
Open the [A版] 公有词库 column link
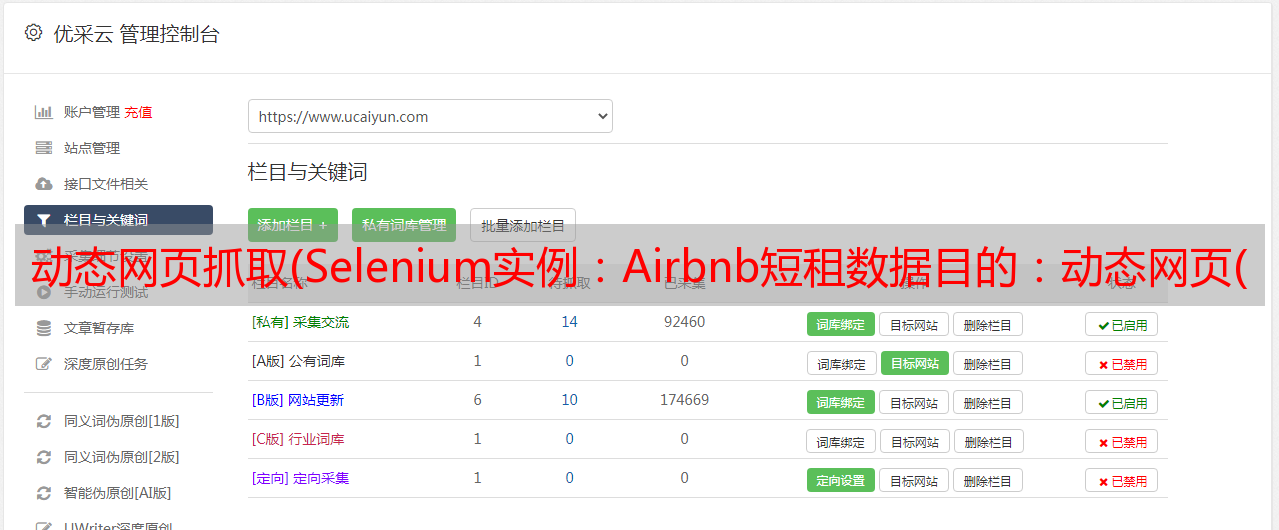pyautogui.click(x=298, y=361)
